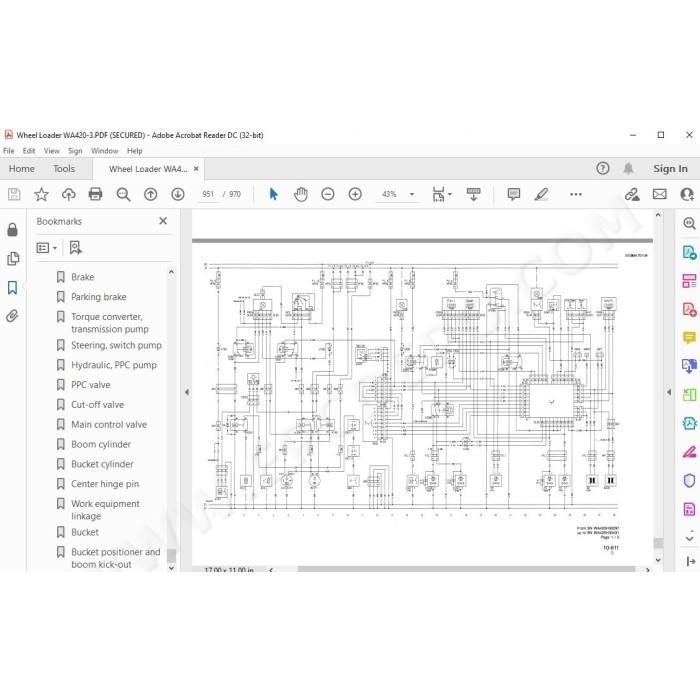
Task: Open the Parking brake bookmark
Action: coord(99,297)
